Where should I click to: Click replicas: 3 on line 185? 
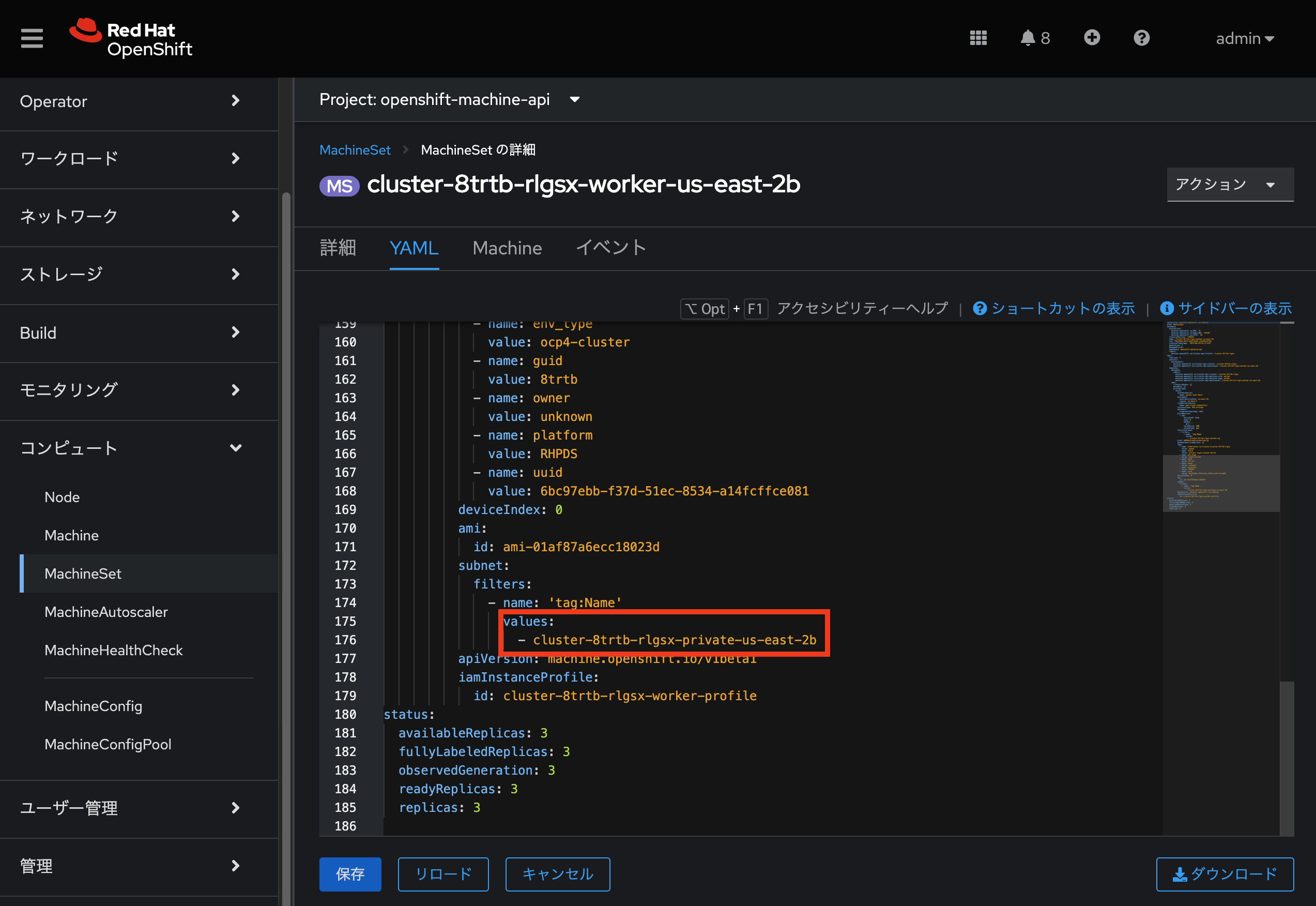click(439, 808)
